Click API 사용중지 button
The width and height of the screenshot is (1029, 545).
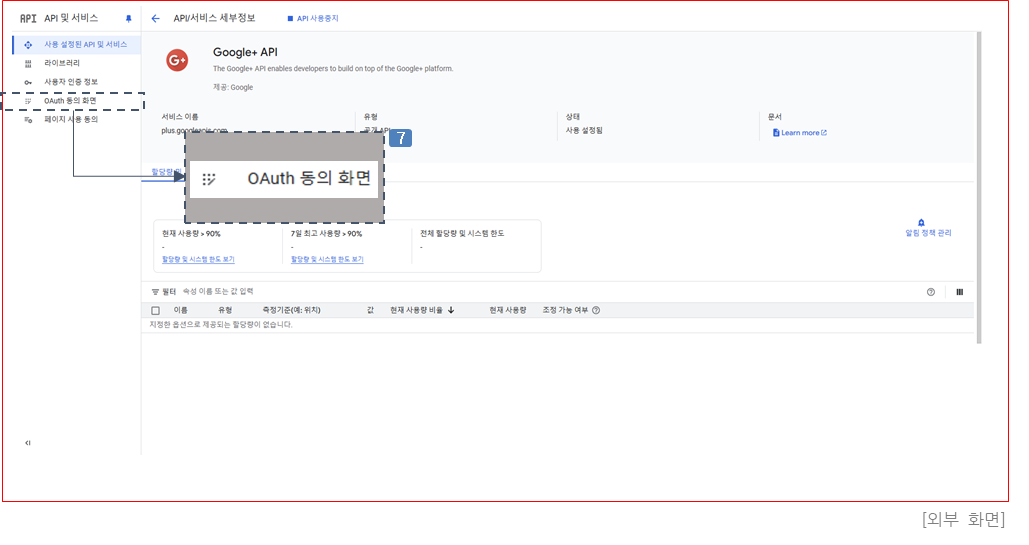313,18
